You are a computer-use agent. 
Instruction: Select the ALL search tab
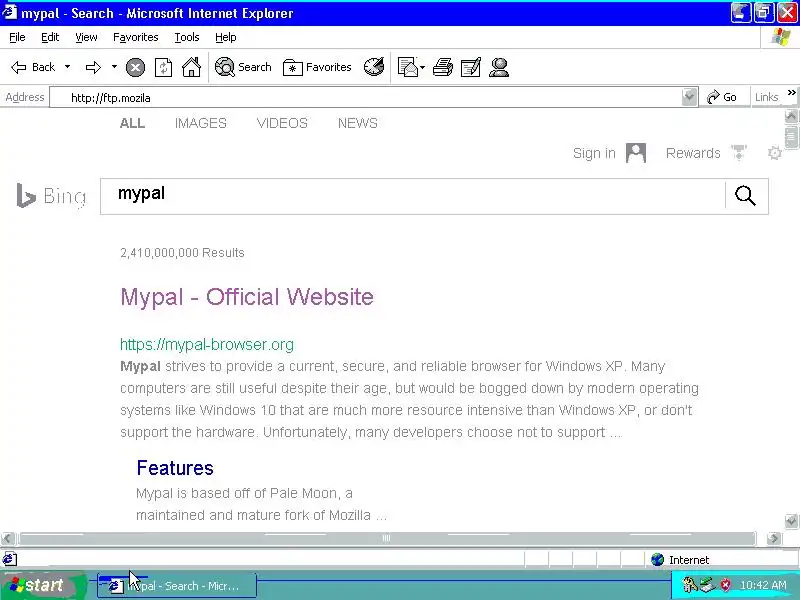pyautogui.click(x=132, y=123)
